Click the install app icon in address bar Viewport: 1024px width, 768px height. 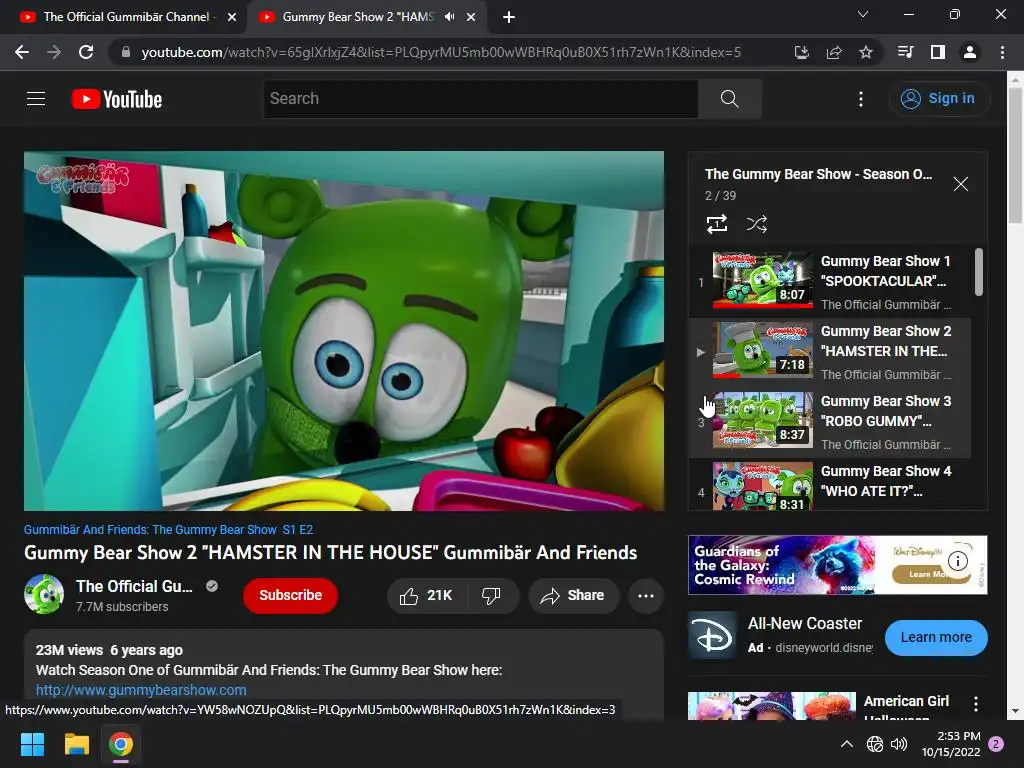pyautogui.click(x=801, y=52)
